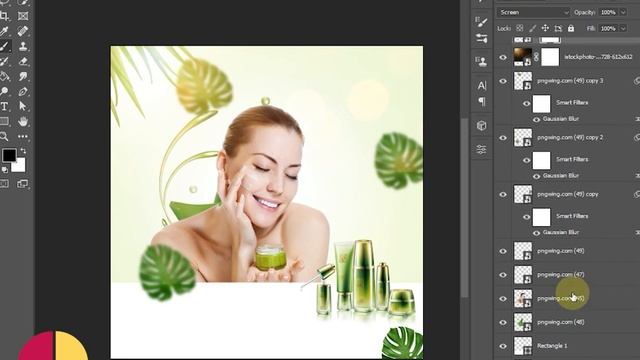This screenshot has width=640, height=360.
Task: Hide Gaussian Blur under copy 2 layer
Action: coord(536,176)
